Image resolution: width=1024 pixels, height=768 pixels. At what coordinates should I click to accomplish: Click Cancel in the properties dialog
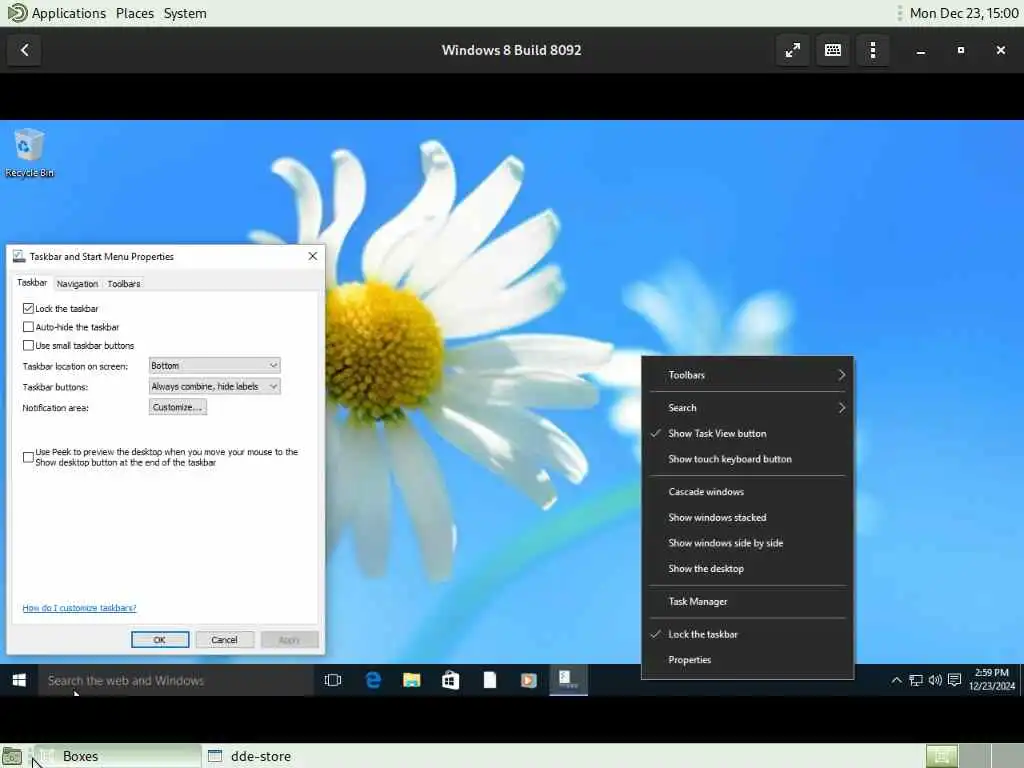224,639
